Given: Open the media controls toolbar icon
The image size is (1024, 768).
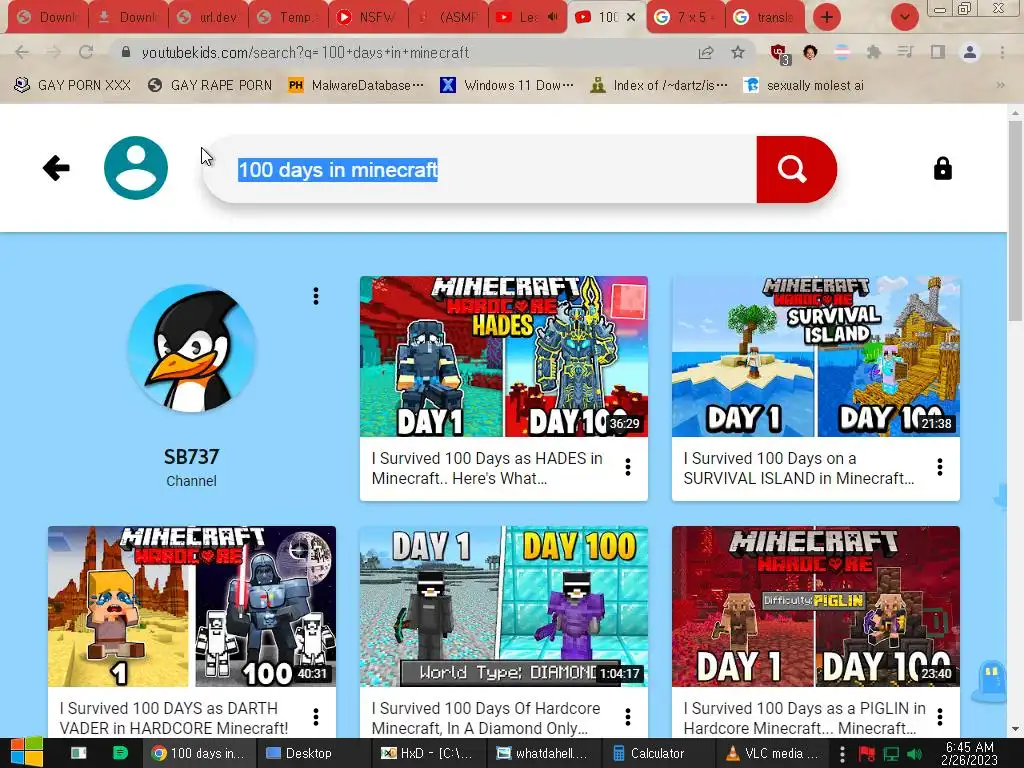Looking at the screenshot, I should pyautogui.click(x=905, y=52).
